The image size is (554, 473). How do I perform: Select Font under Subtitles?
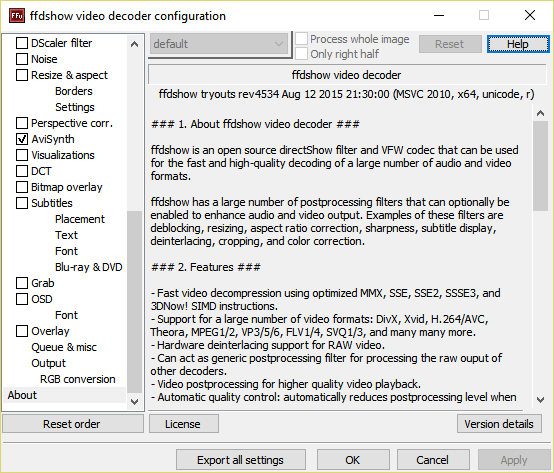pos(66,251)
